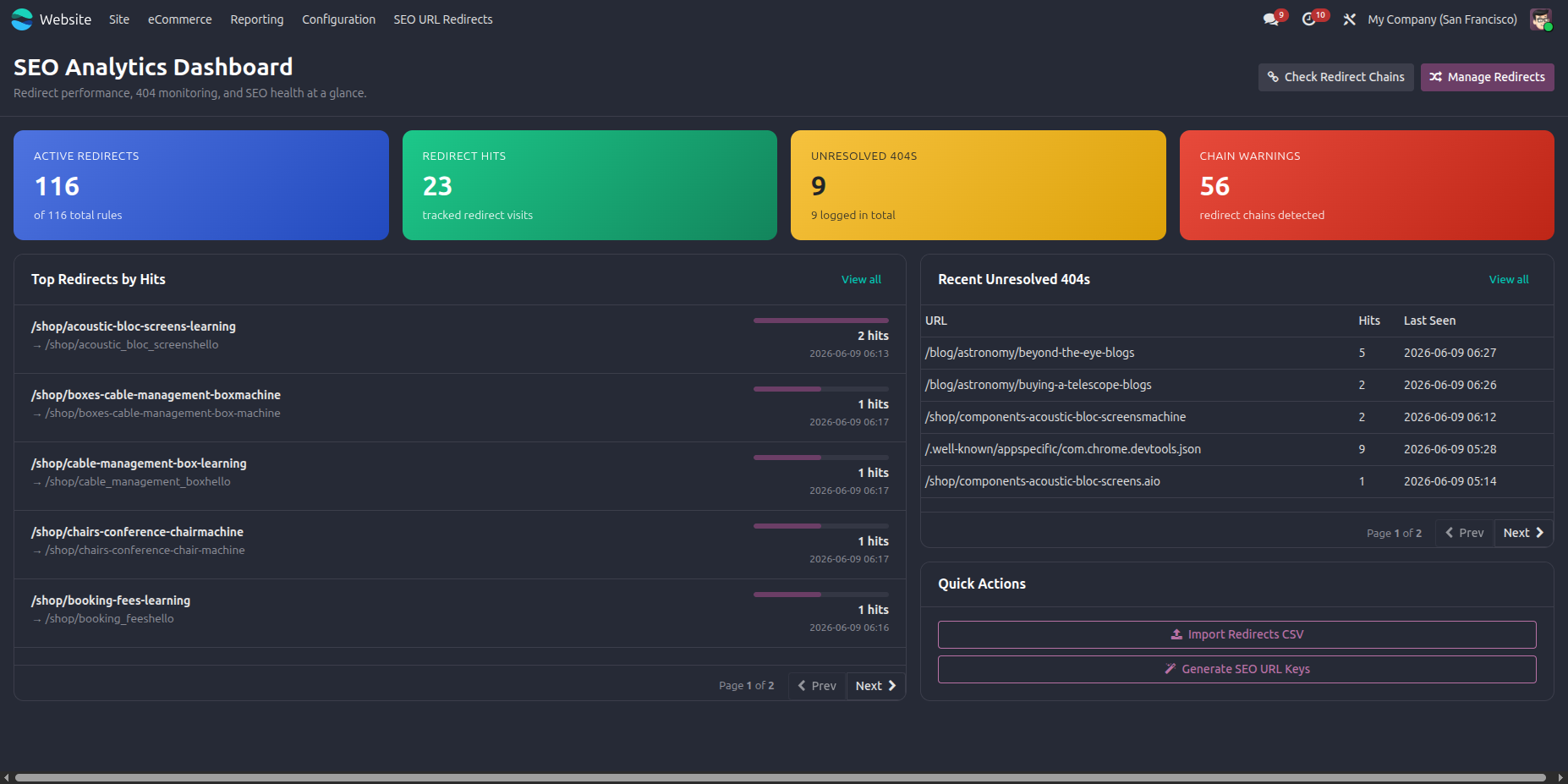Click the horizontal scrollbar at the bottom
1568x784 pixels.
pos(781,777)
